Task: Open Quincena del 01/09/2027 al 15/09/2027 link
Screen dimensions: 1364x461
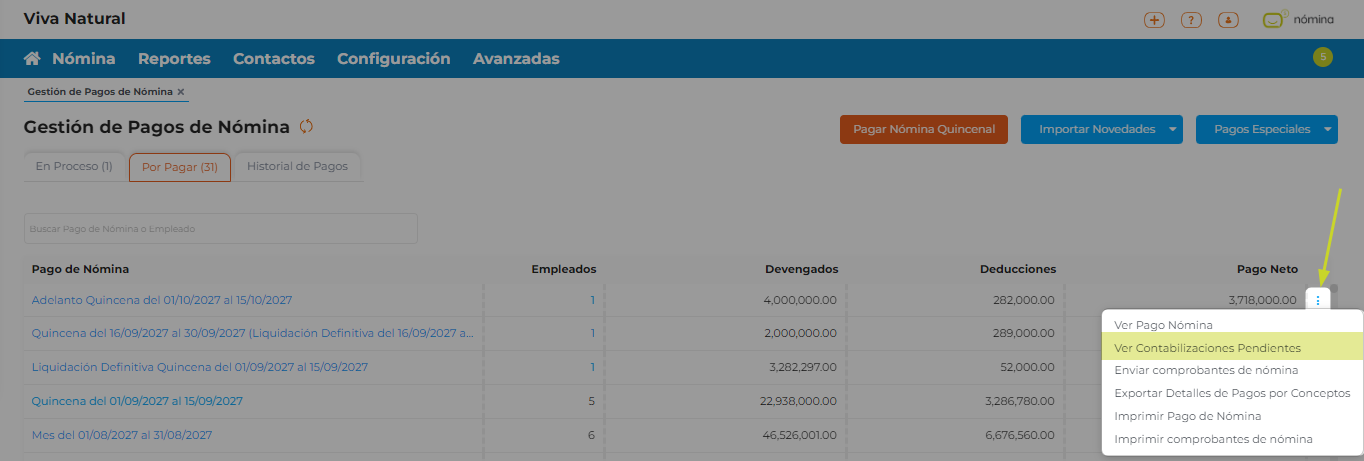Action: 137,401
